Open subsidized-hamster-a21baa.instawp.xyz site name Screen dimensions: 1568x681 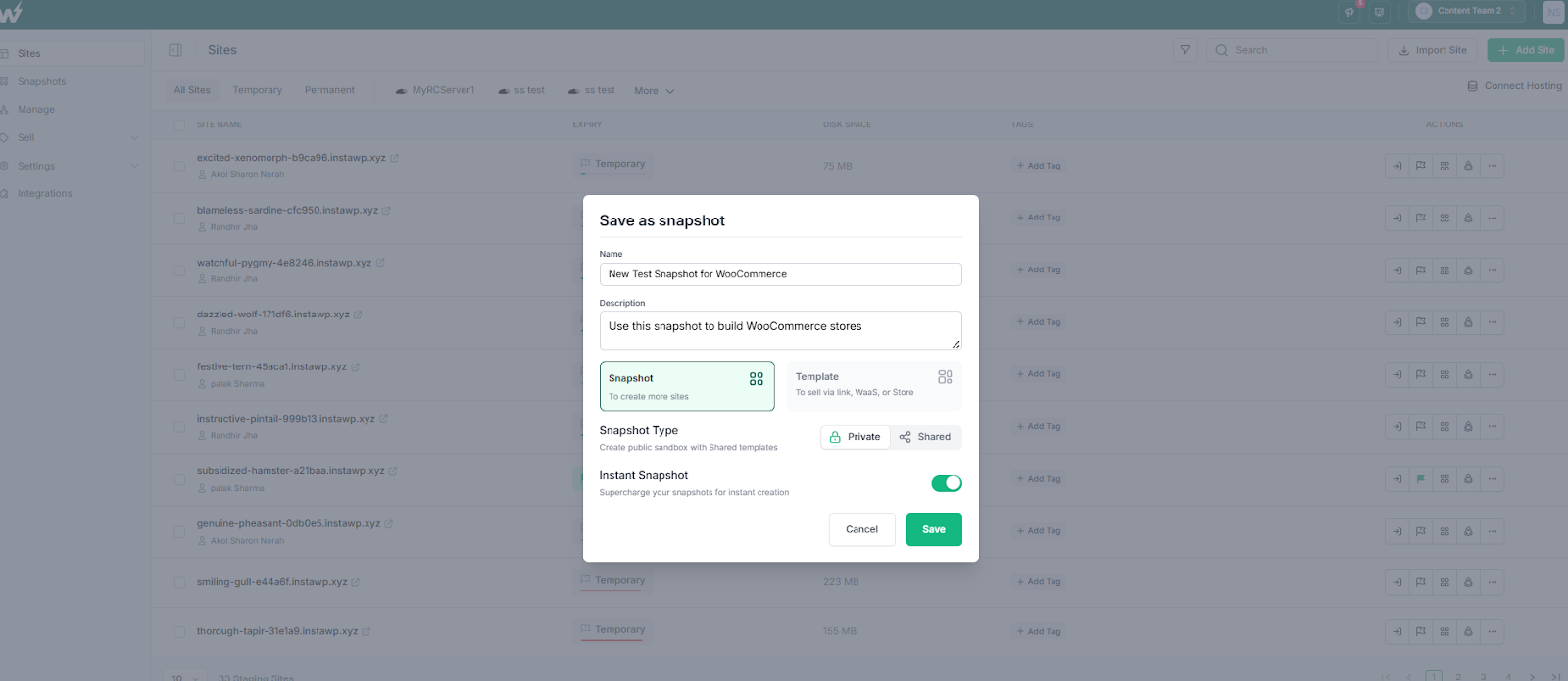(290, 471)
